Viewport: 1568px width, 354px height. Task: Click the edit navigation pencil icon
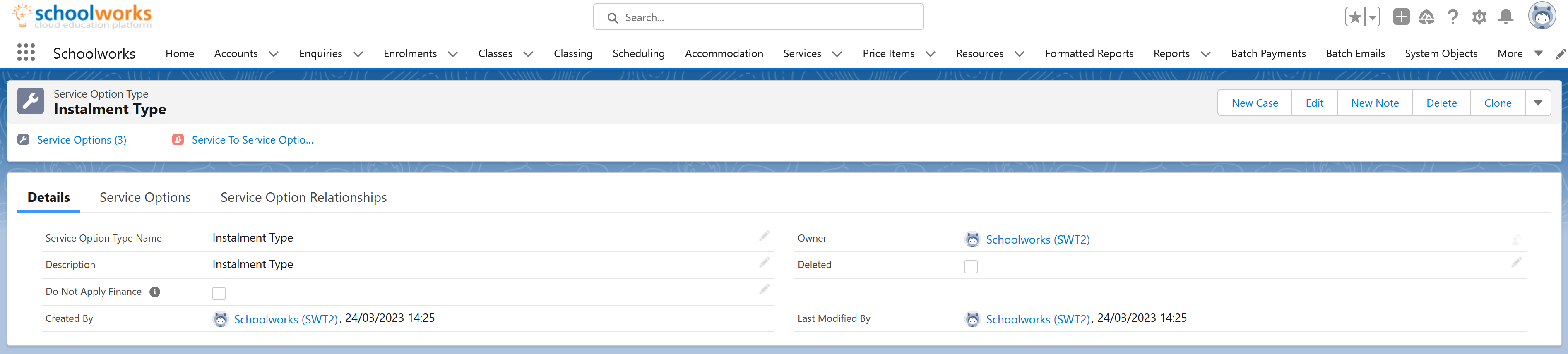coord(1560,54)
